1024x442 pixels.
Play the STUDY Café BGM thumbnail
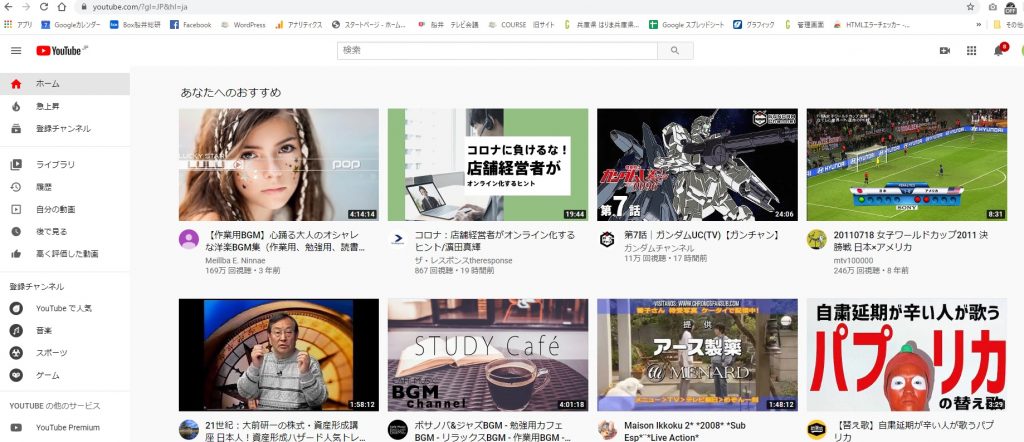488,355
